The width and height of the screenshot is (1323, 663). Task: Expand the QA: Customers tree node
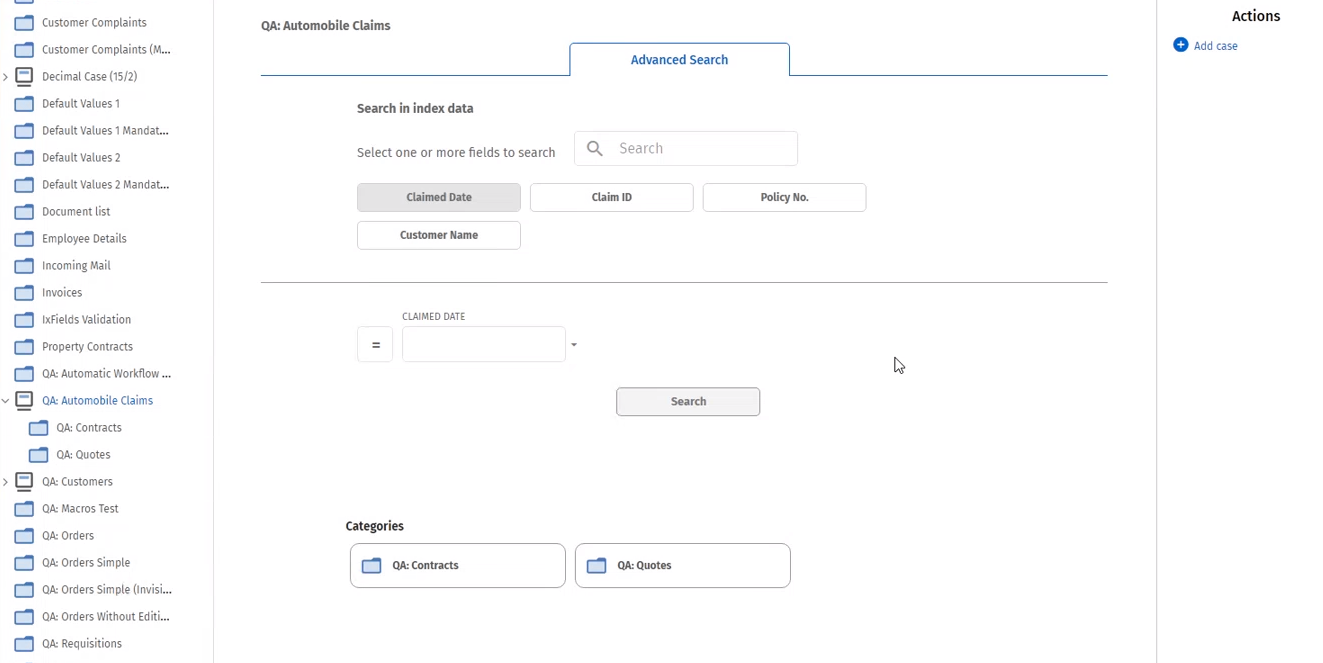6,482
